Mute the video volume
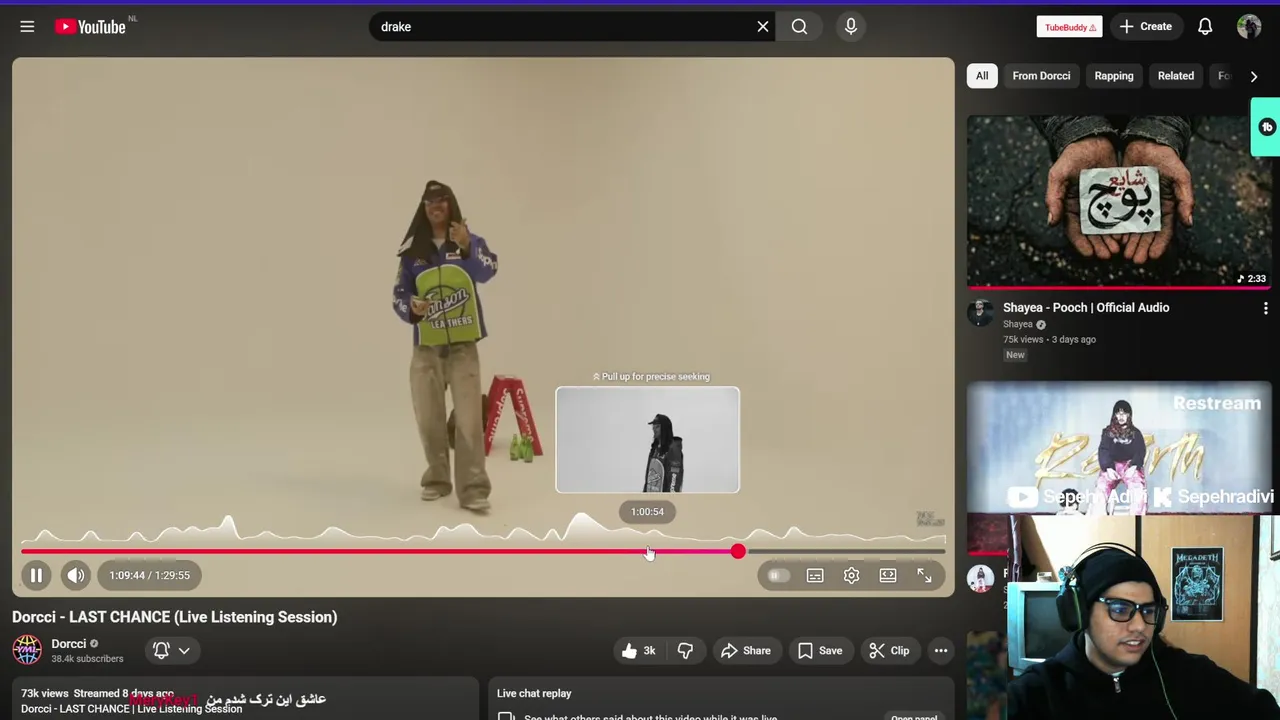The height and width of the screenshot is (720, 1280). tap(76, 575)
